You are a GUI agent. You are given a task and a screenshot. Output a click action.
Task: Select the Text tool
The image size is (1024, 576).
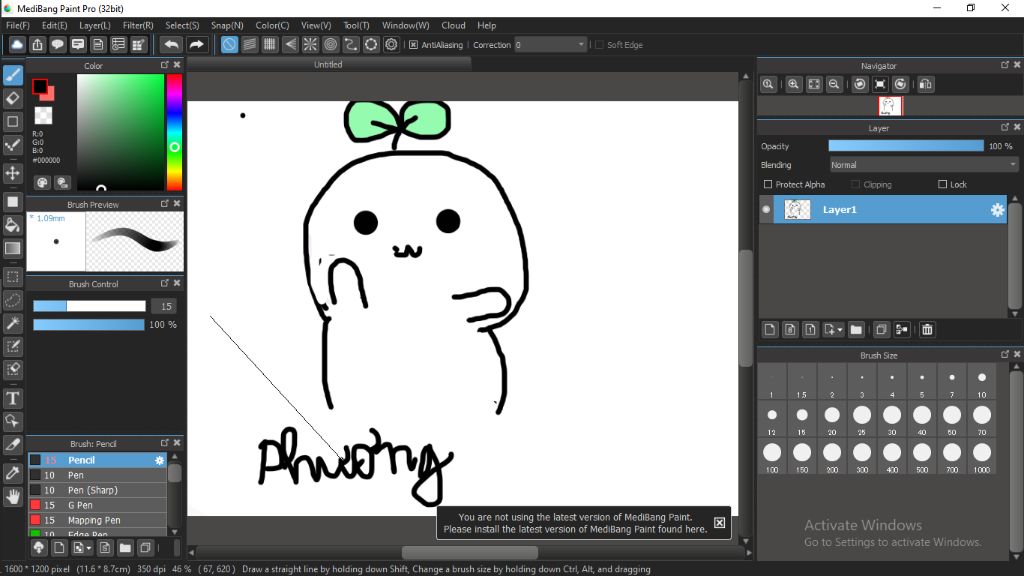click(x=12, y=398)
